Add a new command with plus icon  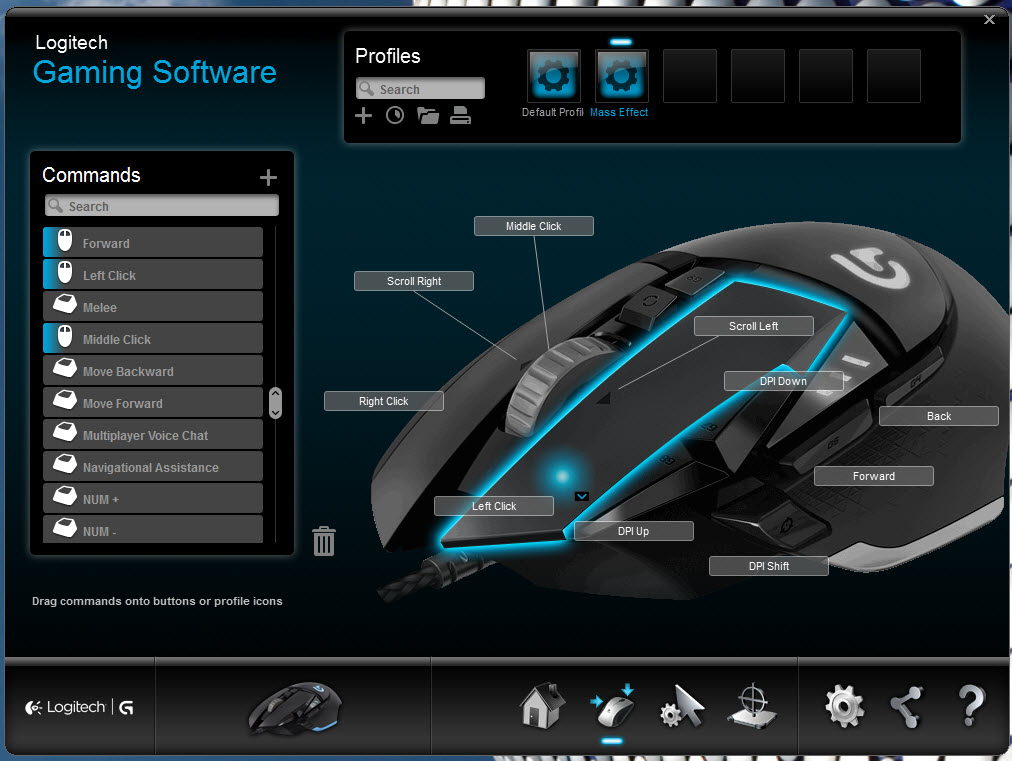click(268, 178)
